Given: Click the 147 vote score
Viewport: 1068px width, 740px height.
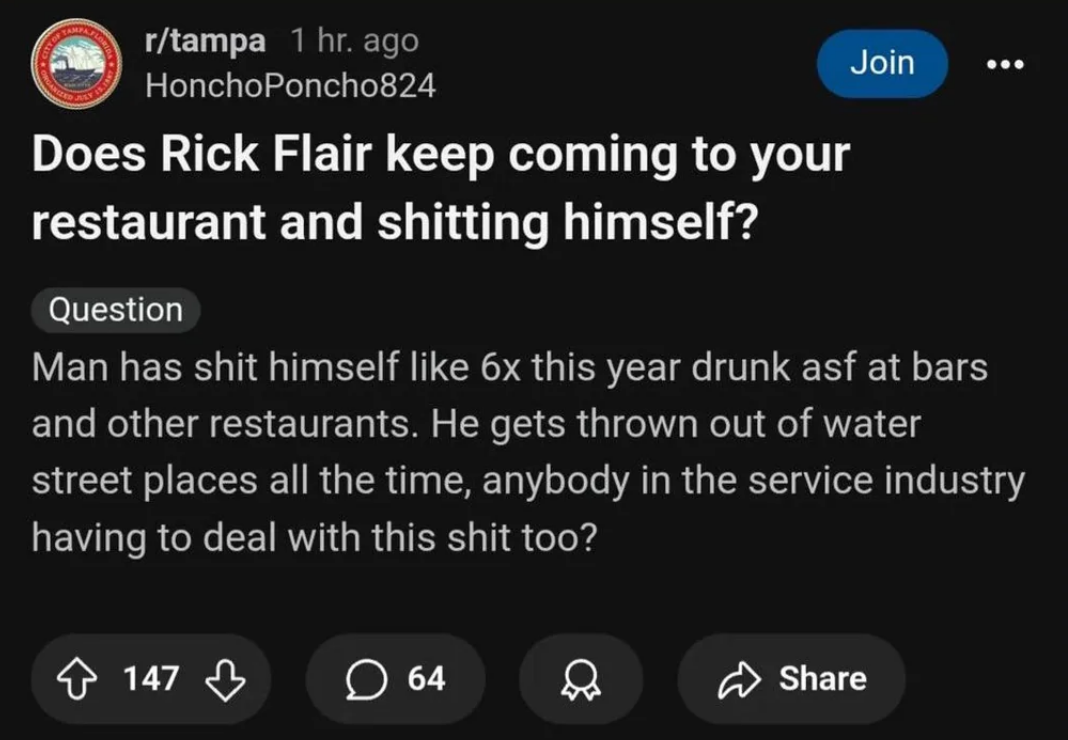Looking at the screenshot, I should click(x=151, y=679).
